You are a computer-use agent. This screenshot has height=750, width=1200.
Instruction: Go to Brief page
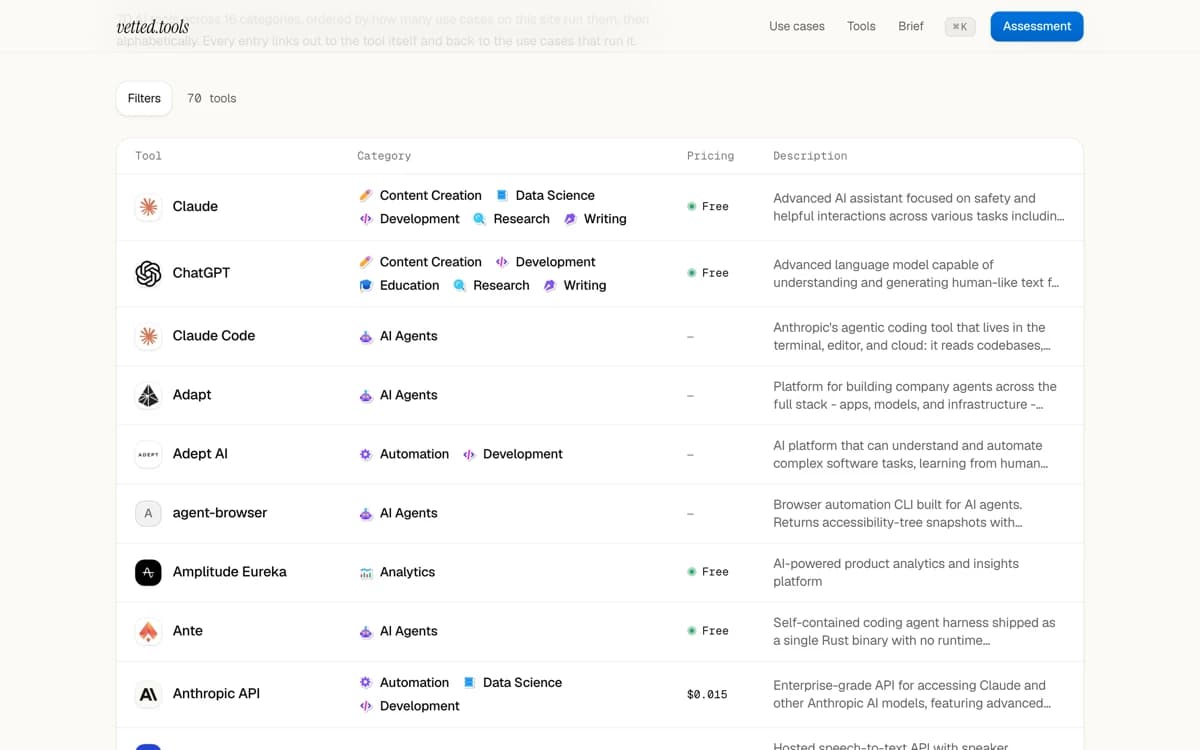pyautogui.click(x=911, y=26)
